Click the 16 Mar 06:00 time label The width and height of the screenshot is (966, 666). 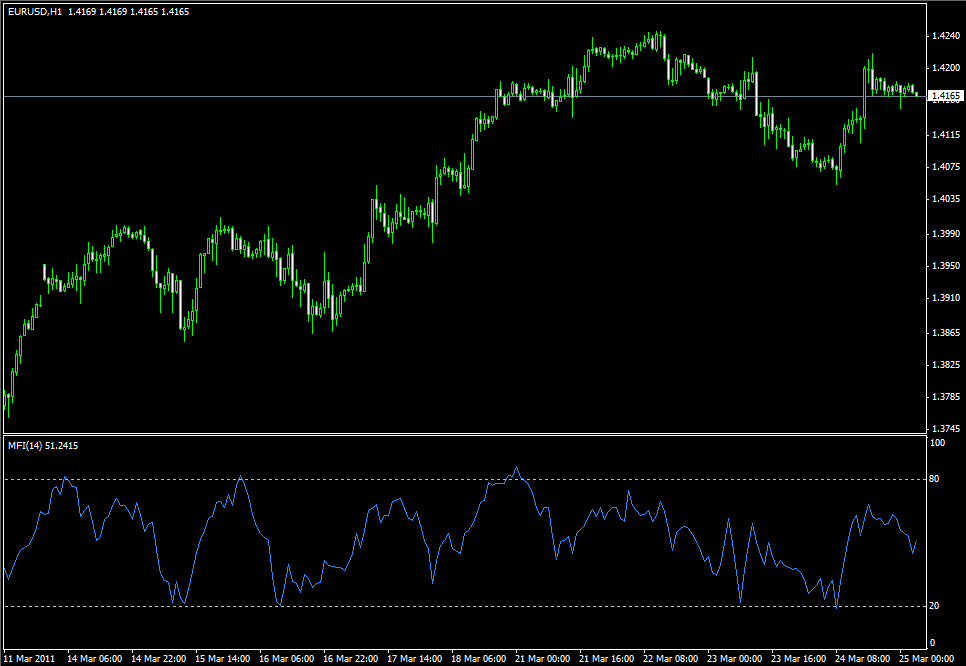pos(286,659)
